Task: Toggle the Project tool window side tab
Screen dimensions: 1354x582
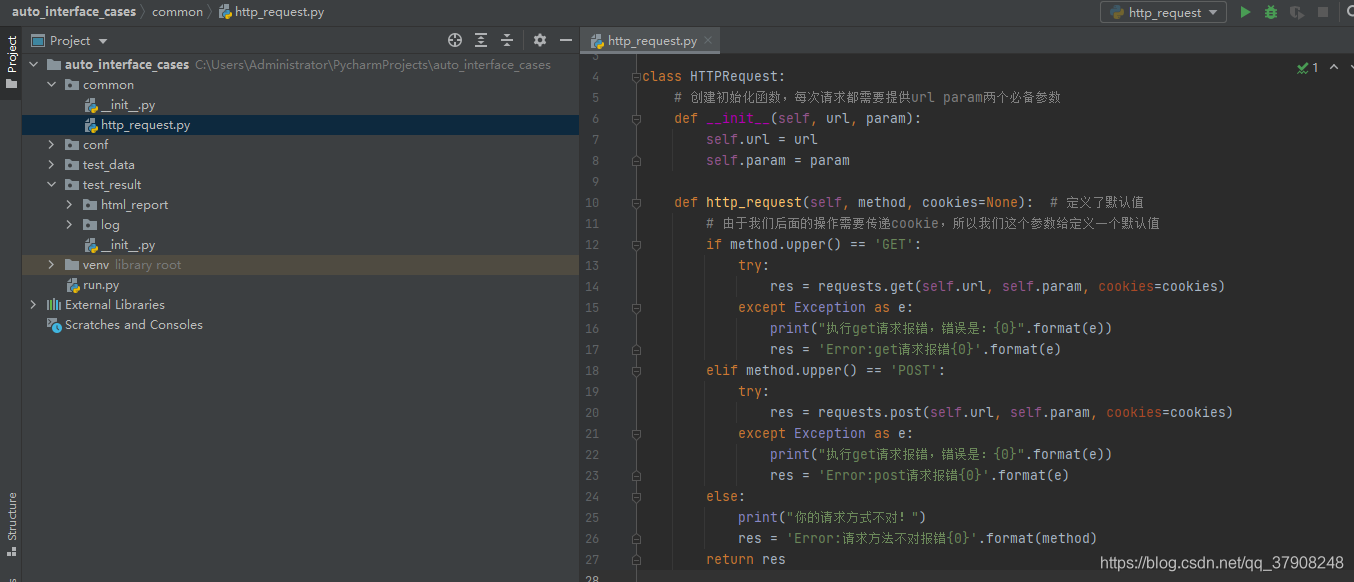Action: coord(11,62)
